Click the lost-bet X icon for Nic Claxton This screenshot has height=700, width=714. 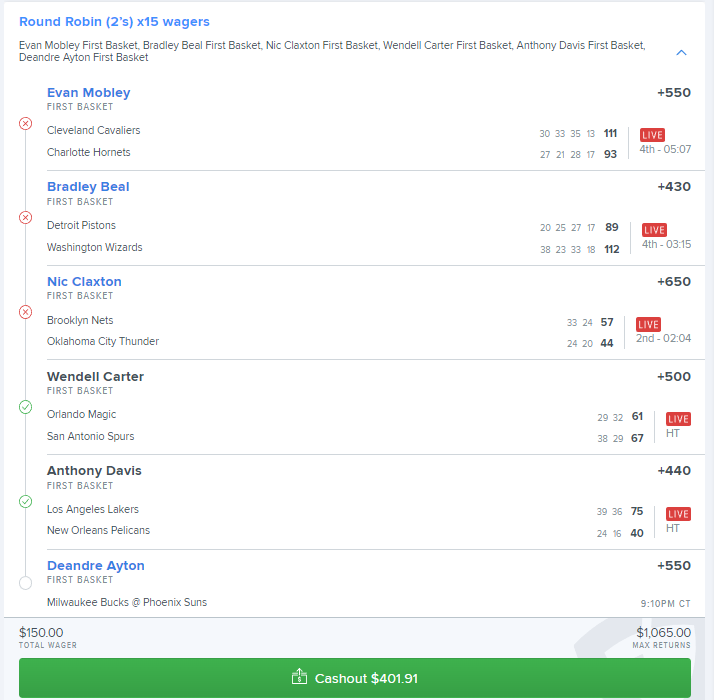[26, 312]
